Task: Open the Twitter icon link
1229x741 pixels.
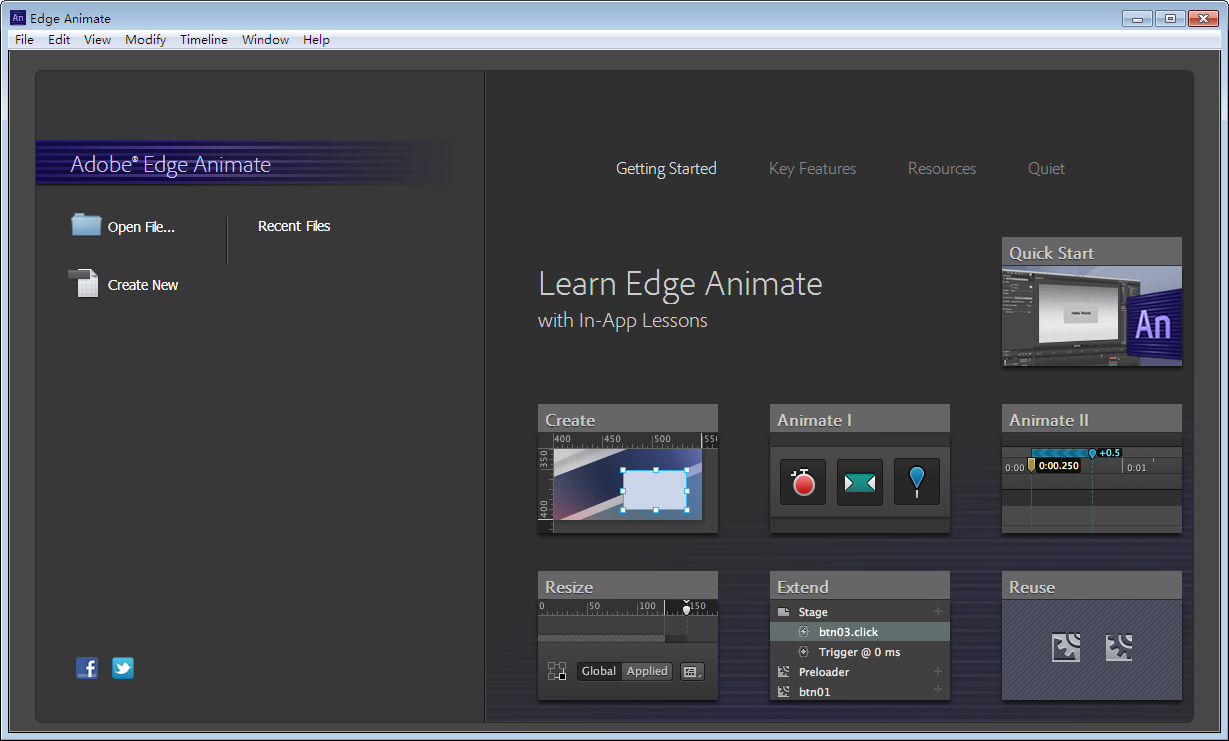Action: (123, 668)
